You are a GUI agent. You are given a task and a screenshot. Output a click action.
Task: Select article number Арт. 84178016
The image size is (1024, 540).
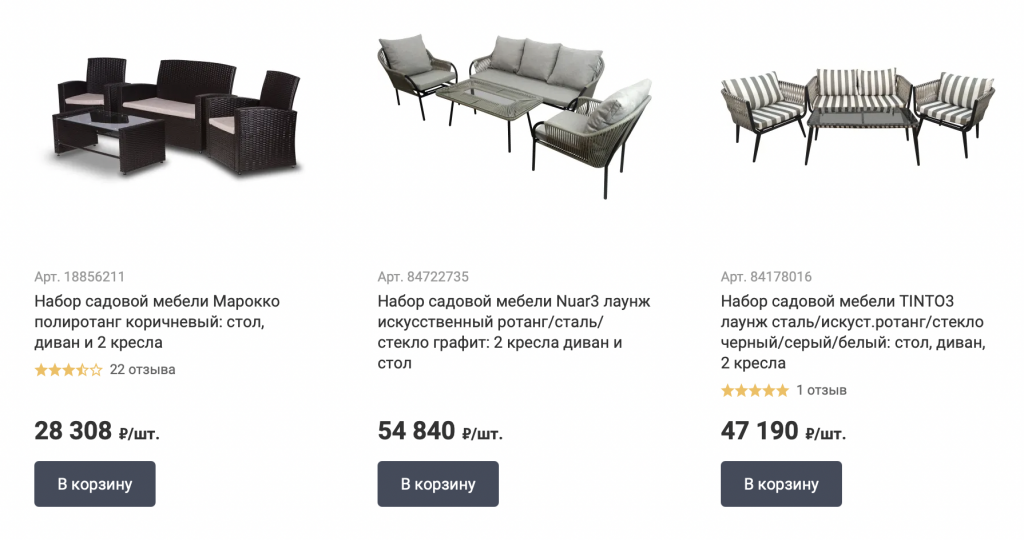click(x=766, y=277)
